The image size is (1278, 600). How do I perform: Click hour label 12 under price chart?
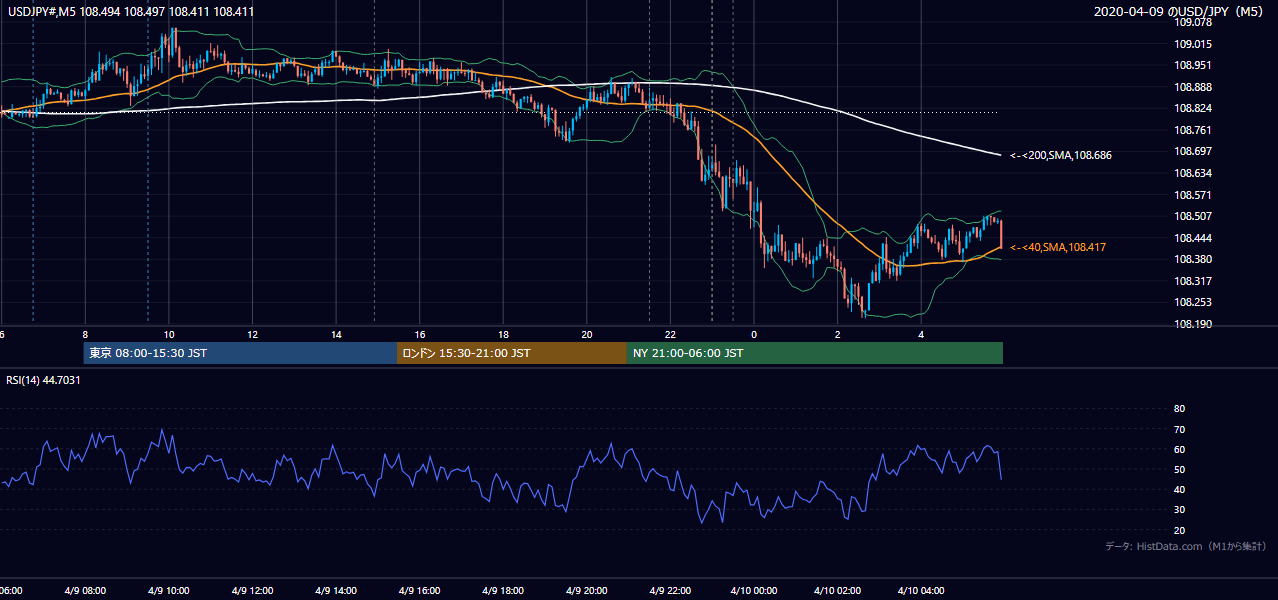click(253, 334)
